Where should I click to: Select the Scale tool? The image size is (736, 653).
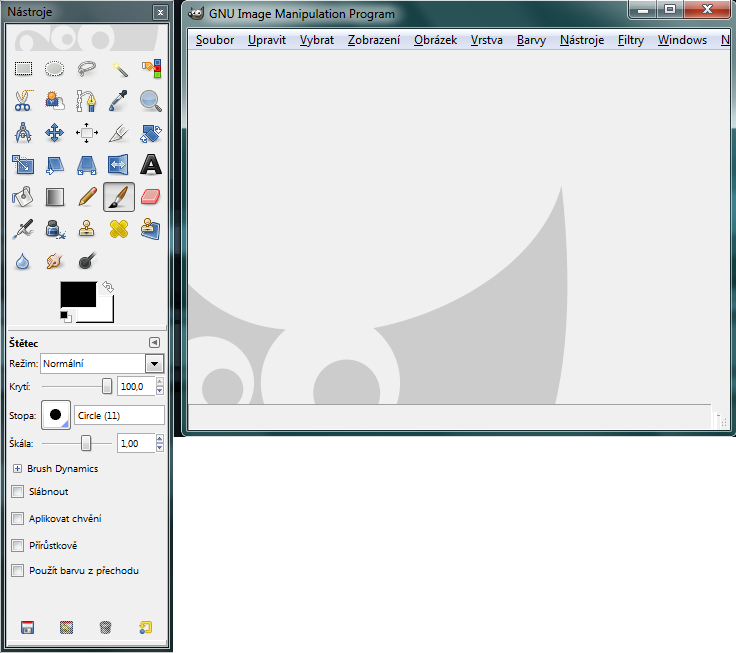23,165
